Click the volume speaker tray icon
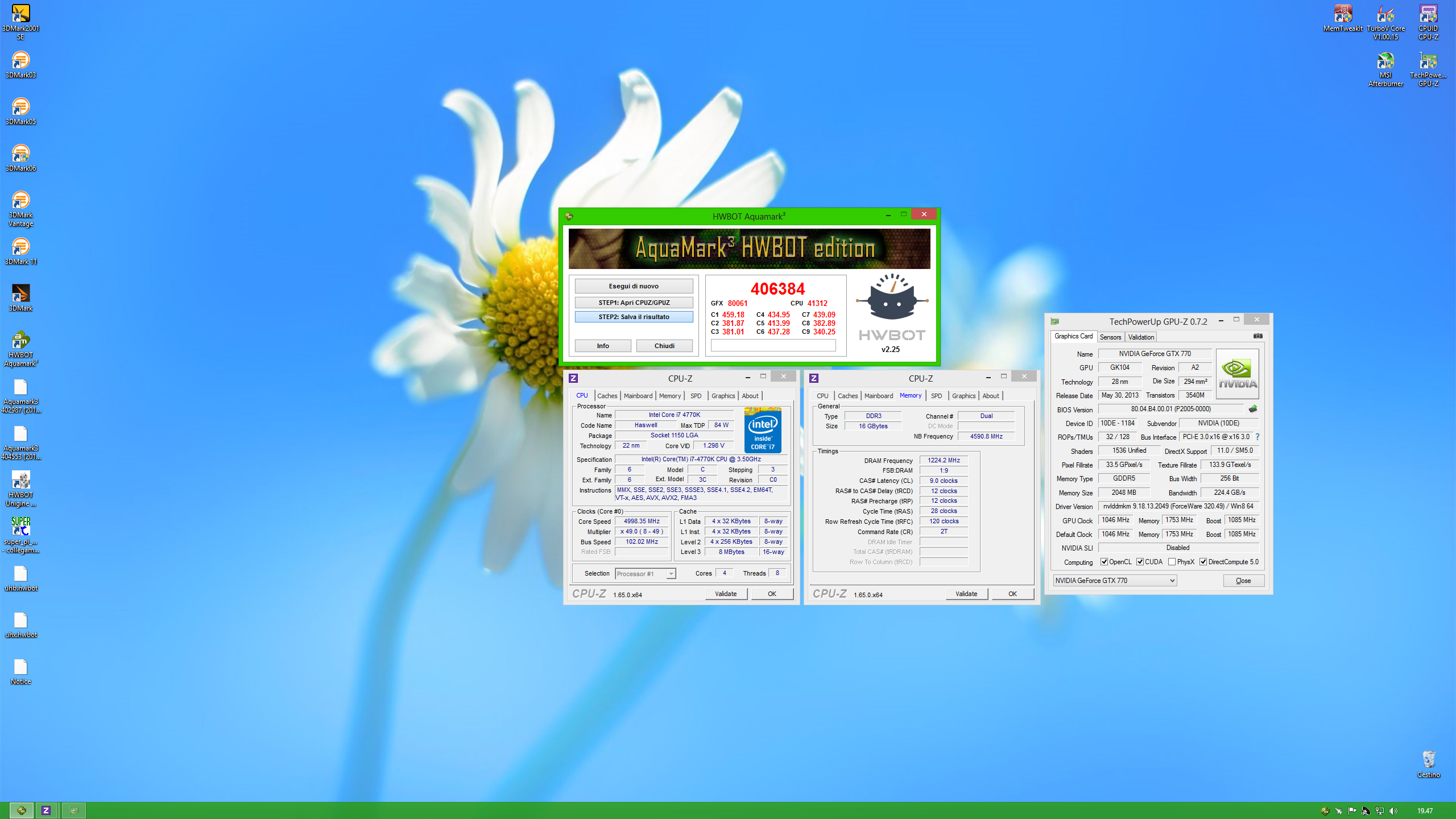The image size is (1456, 819). point(1393,810)
